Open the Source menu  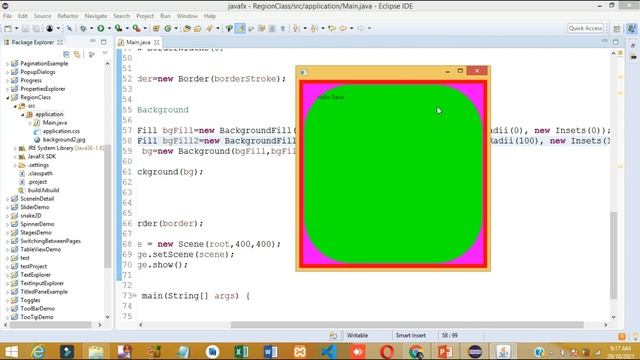(x=42, y=16)
